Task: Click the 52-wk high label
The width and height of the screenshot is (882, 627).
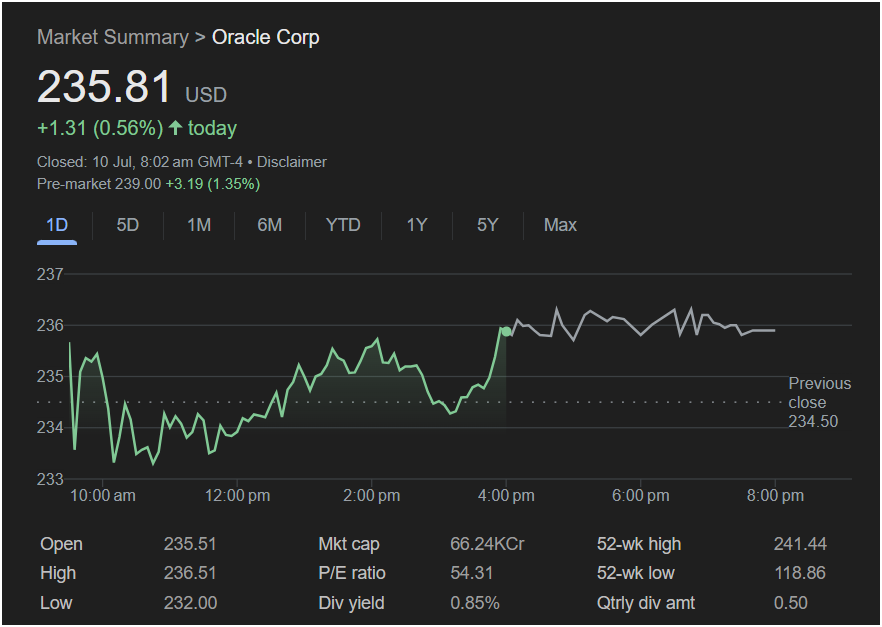Action: coord(639,544)
